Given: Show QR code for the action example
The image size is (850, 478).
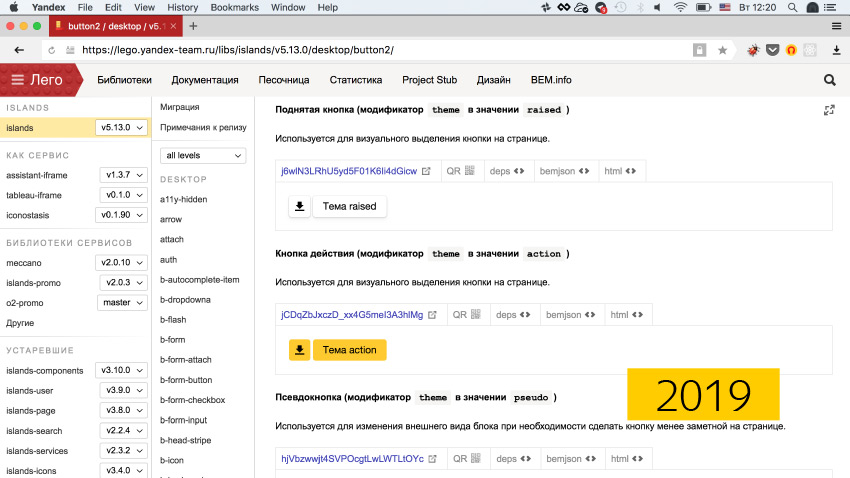Looking at the screenshot, I should pos(467,315).
